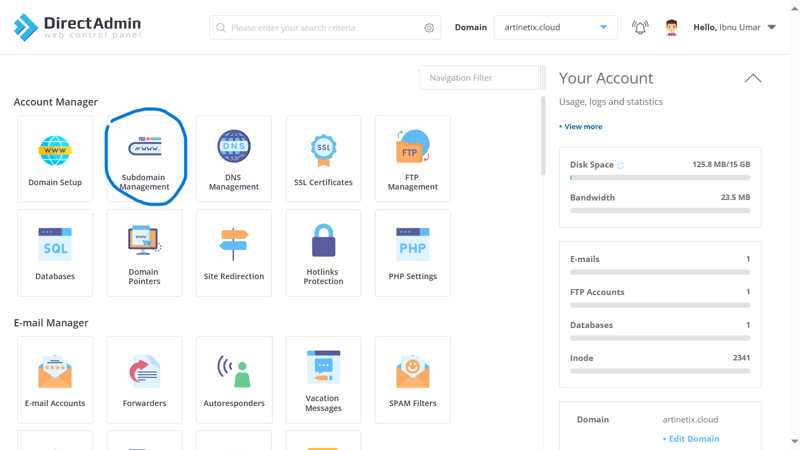Viewport: 800px width, 450px height.
Task: Open E-mail Accounts
Action: point(55,380)
